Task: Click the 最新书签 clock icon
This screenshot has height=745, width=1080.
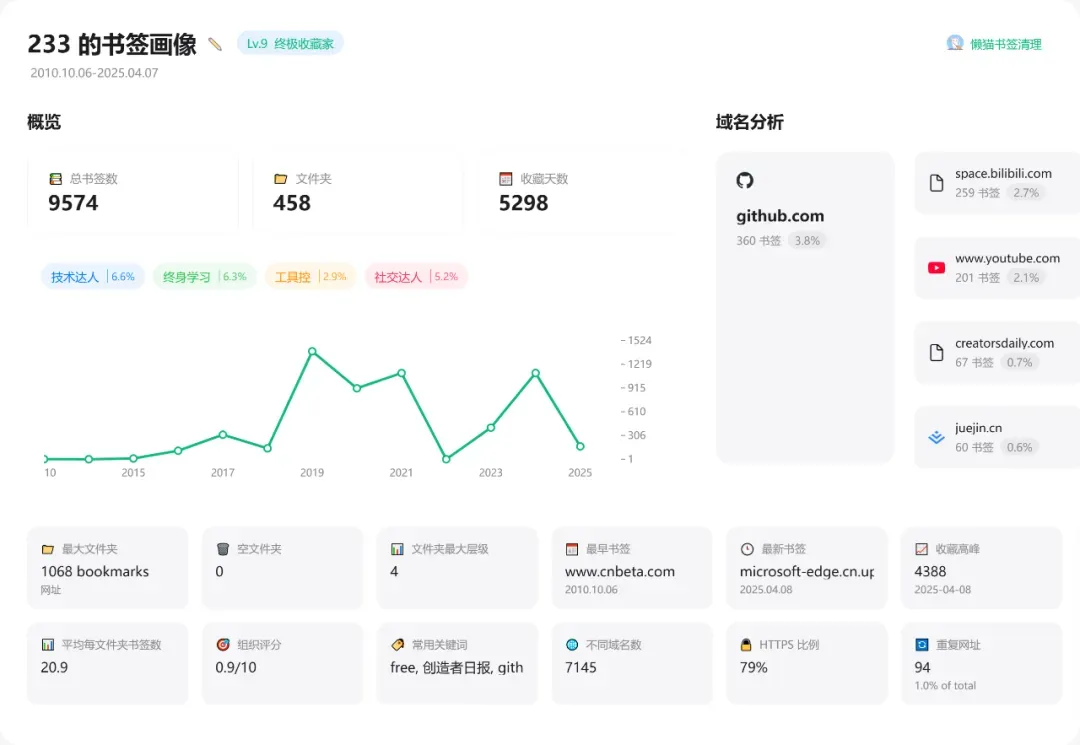Action: (x=747, y=549)
